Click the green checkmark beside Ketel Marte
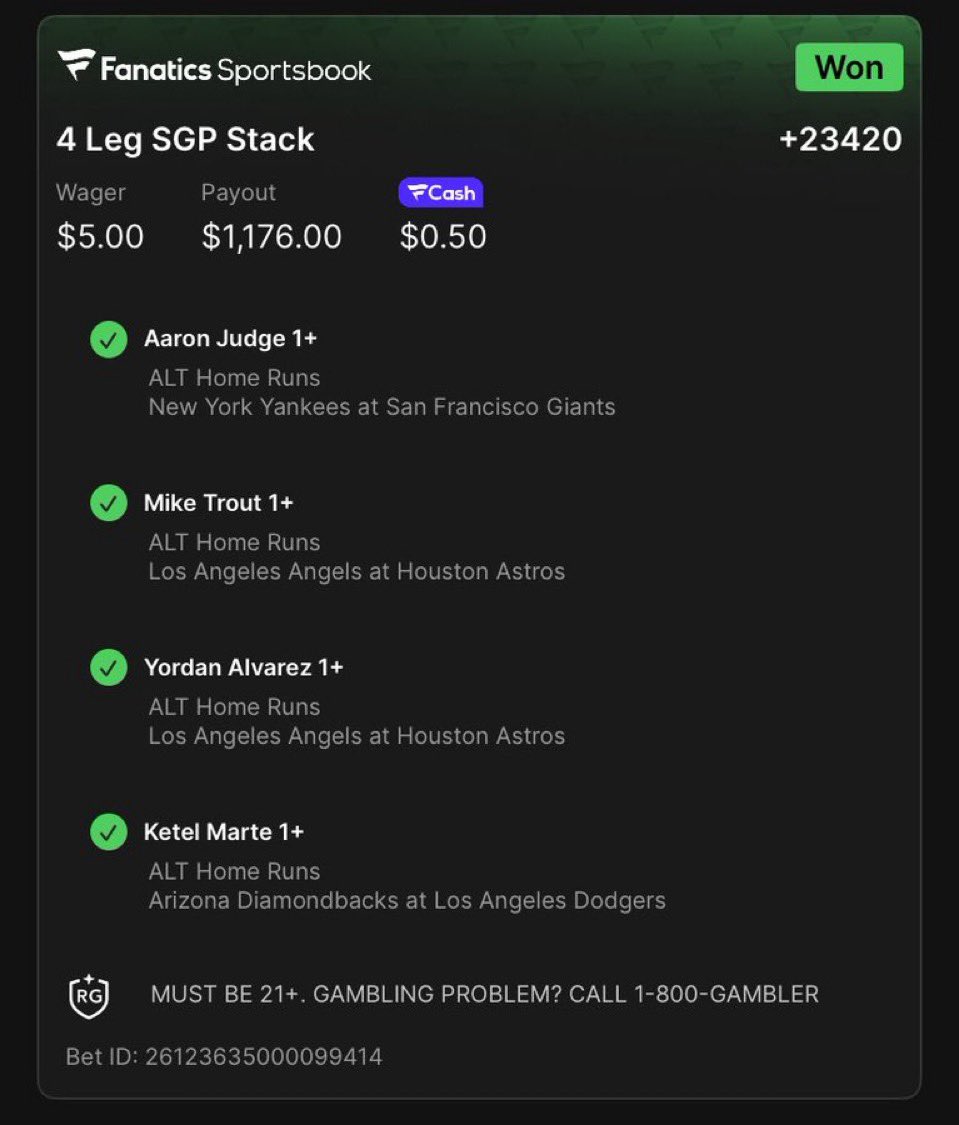The image size is (959, 1125). (x=109, y=832)
